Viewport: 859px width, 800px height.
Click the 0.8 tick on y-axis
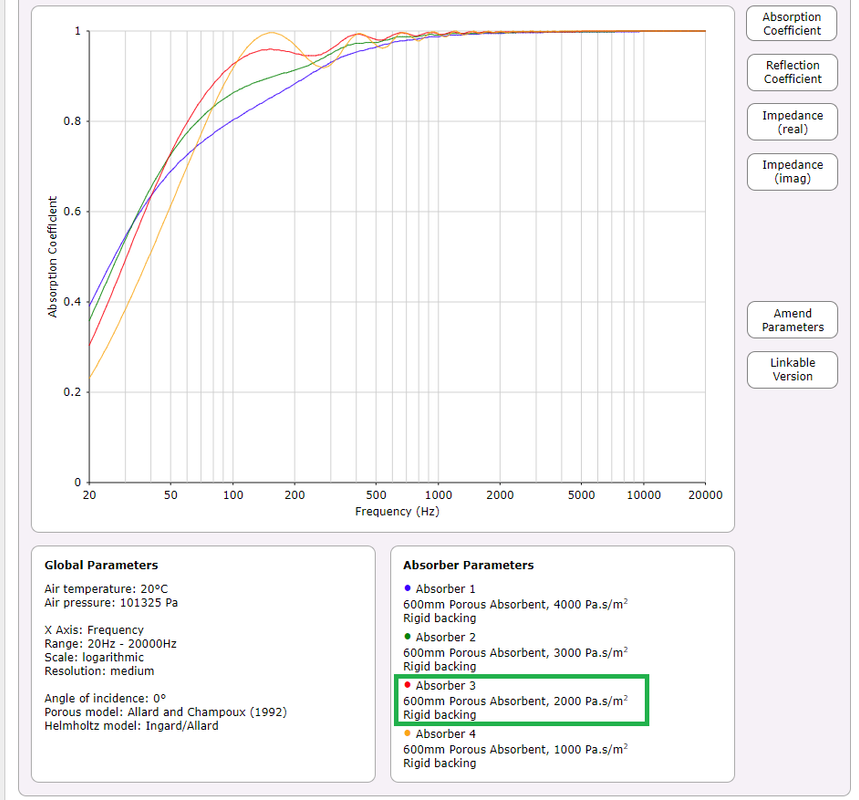[72, 121]
